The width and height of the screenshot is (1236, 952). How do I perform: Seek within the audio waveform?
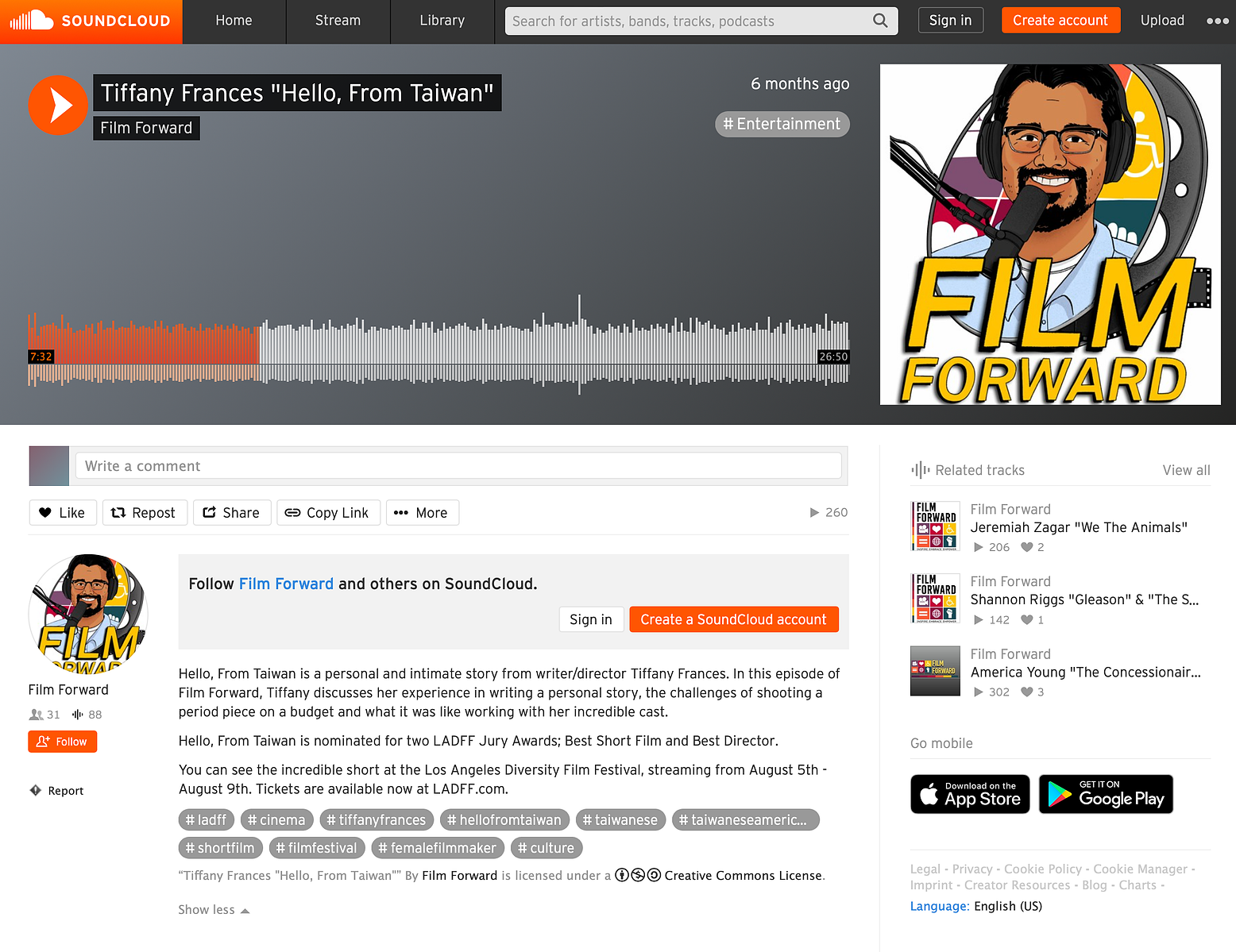[438, 349]
